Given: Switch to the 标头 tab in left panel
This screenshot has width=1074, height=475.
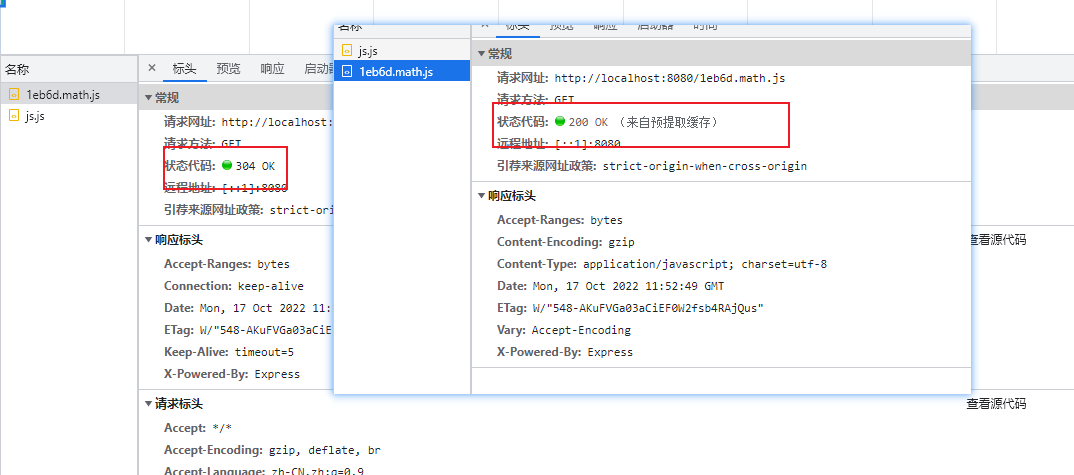Looking at the screenshot, I should pyautogui.click(x=184, y=69).
